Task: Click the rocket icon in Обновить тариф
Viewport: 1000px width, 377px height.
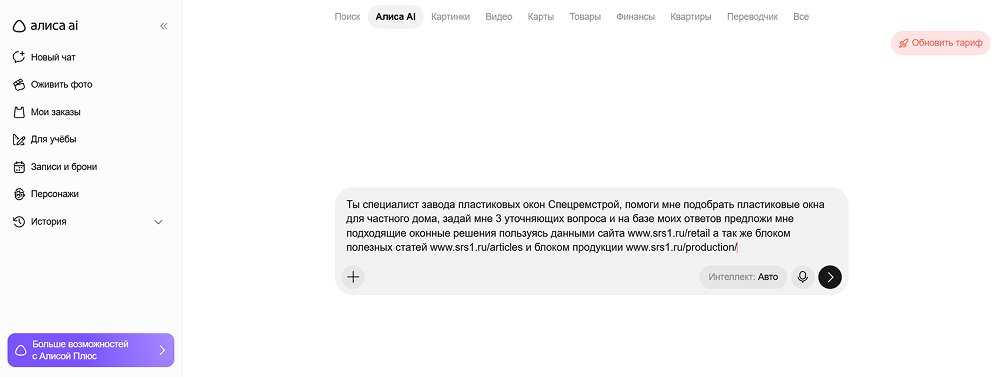Action: point(903,43)
